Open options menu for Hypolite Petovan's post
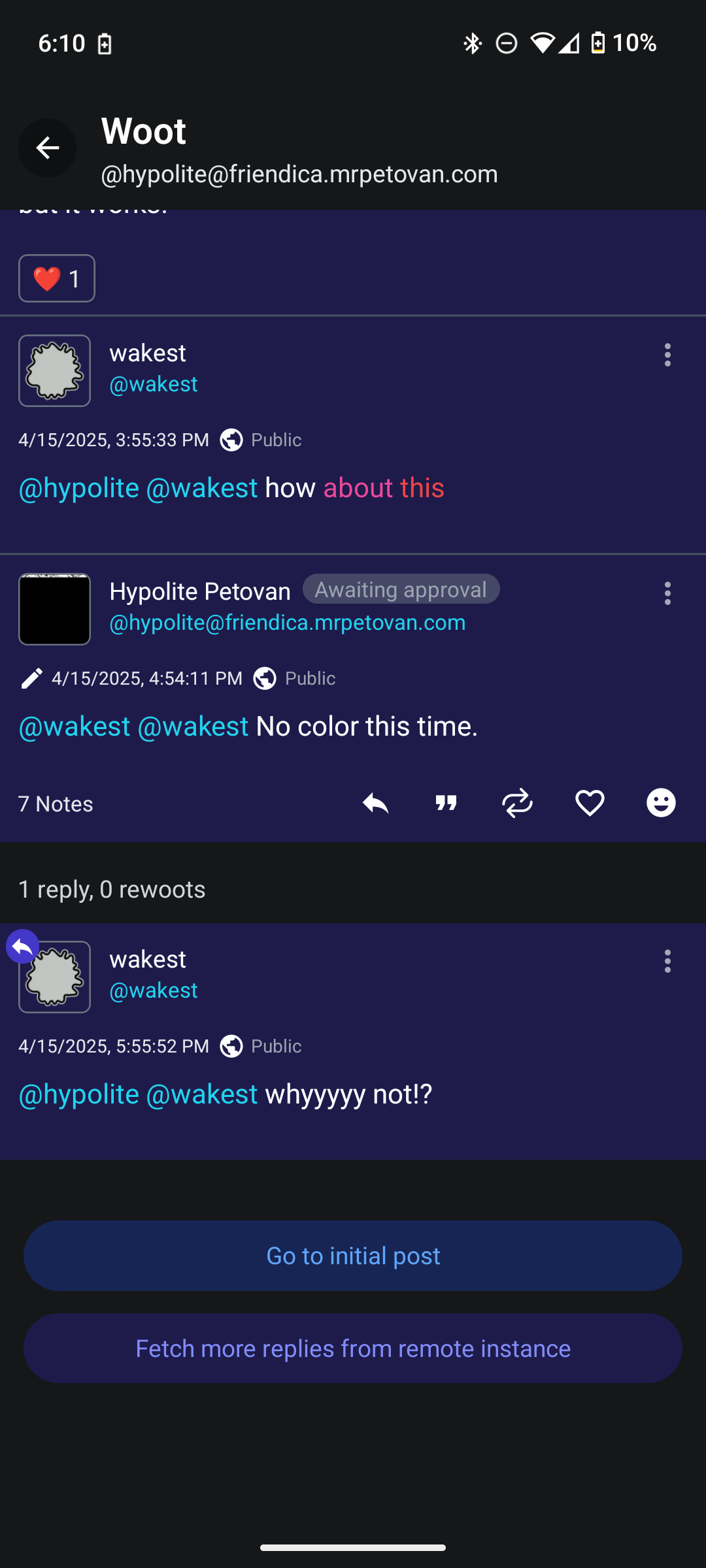 click(x=667, y=593)
